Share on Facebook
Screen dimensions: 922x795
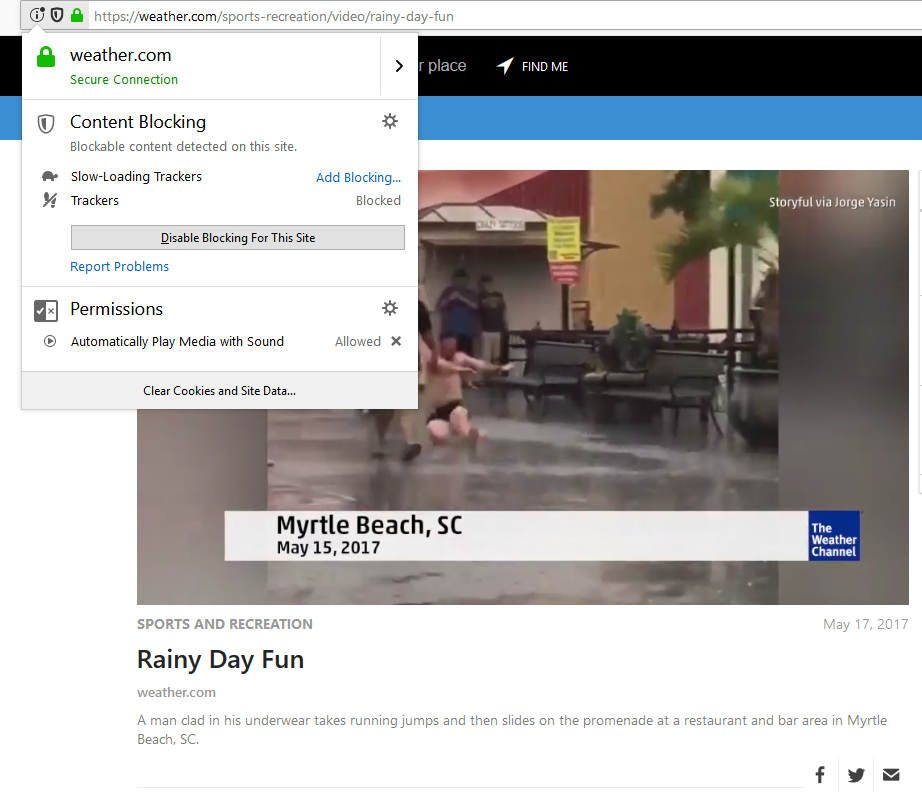[820, 774]
